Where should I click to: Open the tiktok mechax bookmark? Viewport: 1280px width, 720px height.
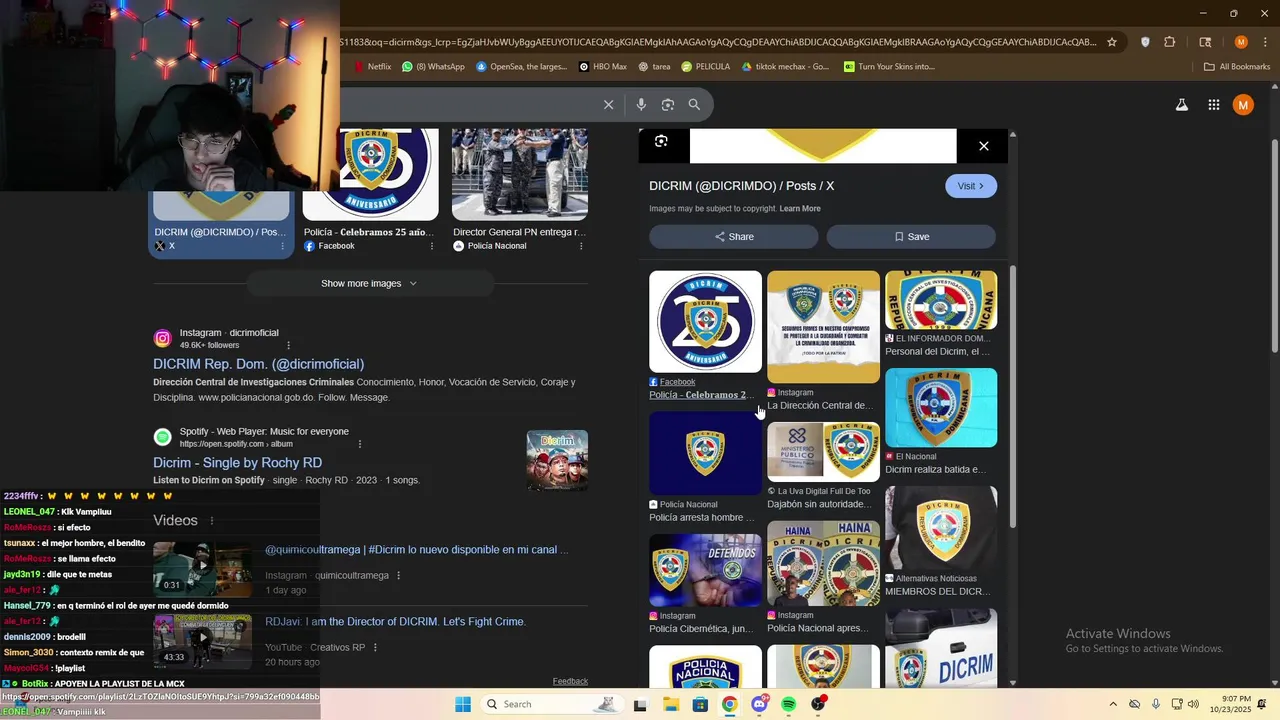click(785, 67)
